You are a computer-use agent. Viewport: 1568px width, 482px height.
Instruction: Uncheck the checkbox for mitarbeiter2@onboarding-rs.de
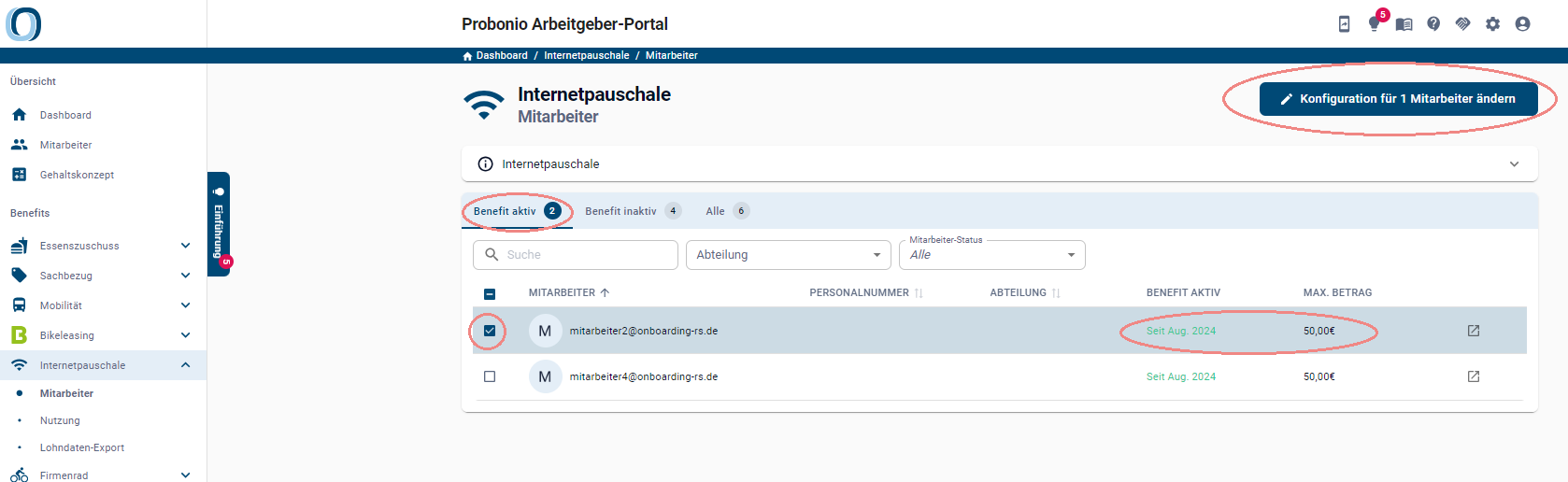[490, 331]
